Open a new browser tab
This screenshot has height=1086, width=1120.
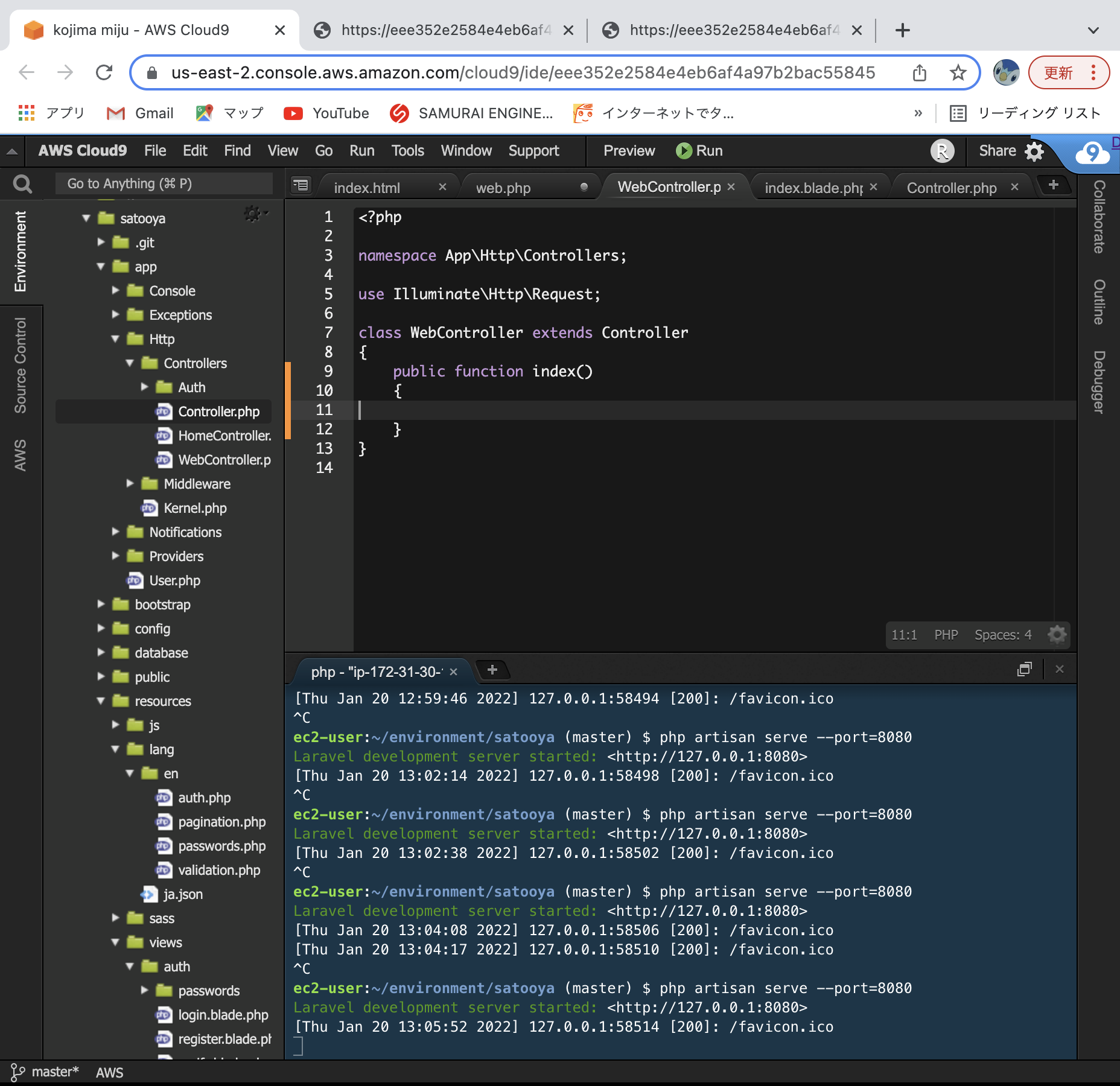(x=902, y=30)
